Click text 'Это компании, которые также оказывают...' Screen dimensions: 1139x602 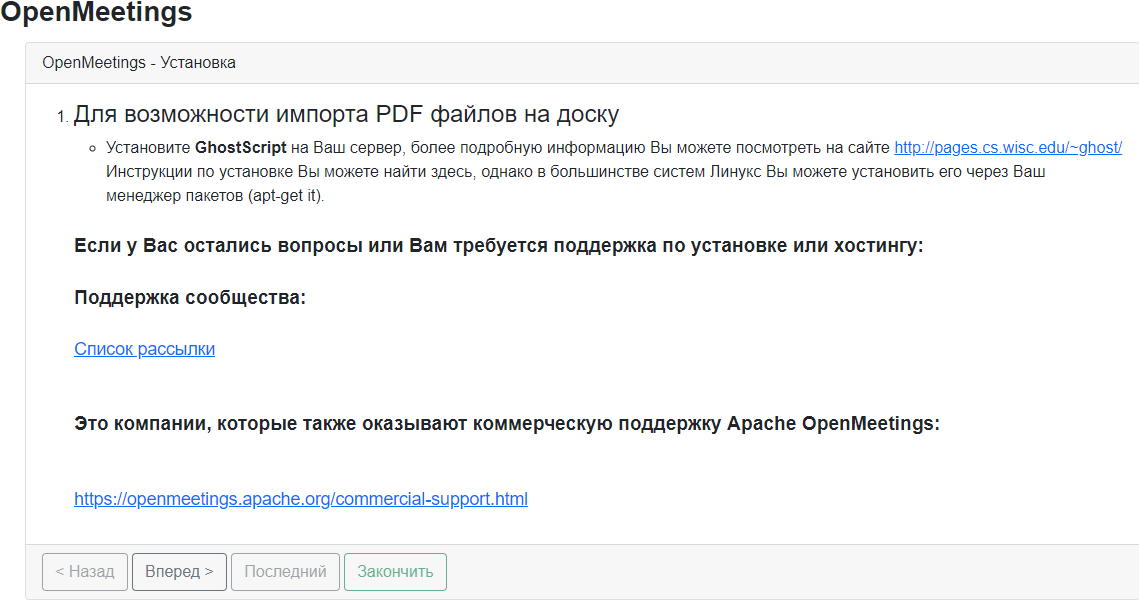(507, 423)
